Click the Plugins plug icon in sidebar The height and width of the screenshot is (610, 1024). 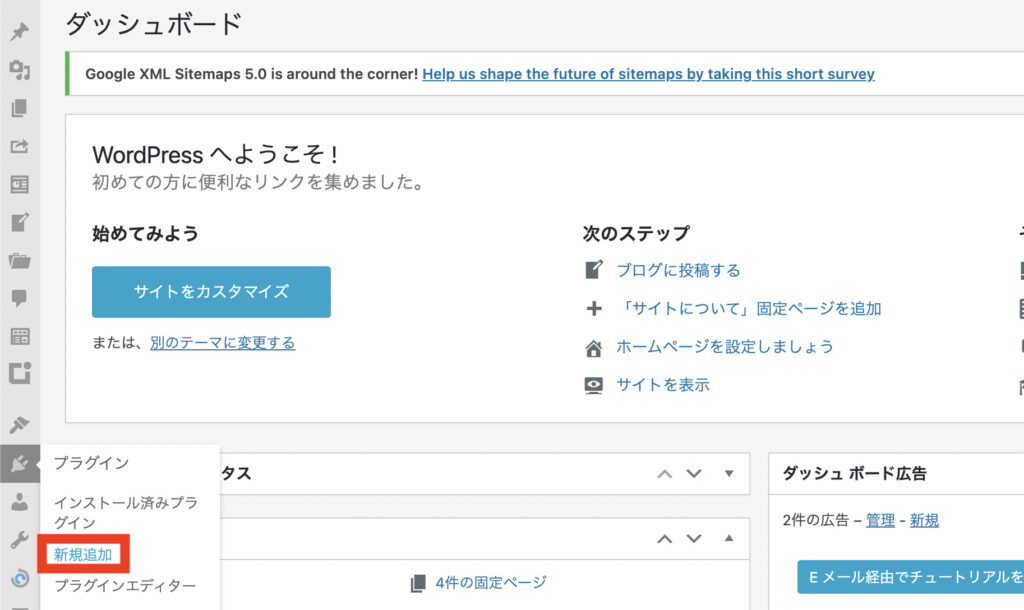click(x=20, y=464)
